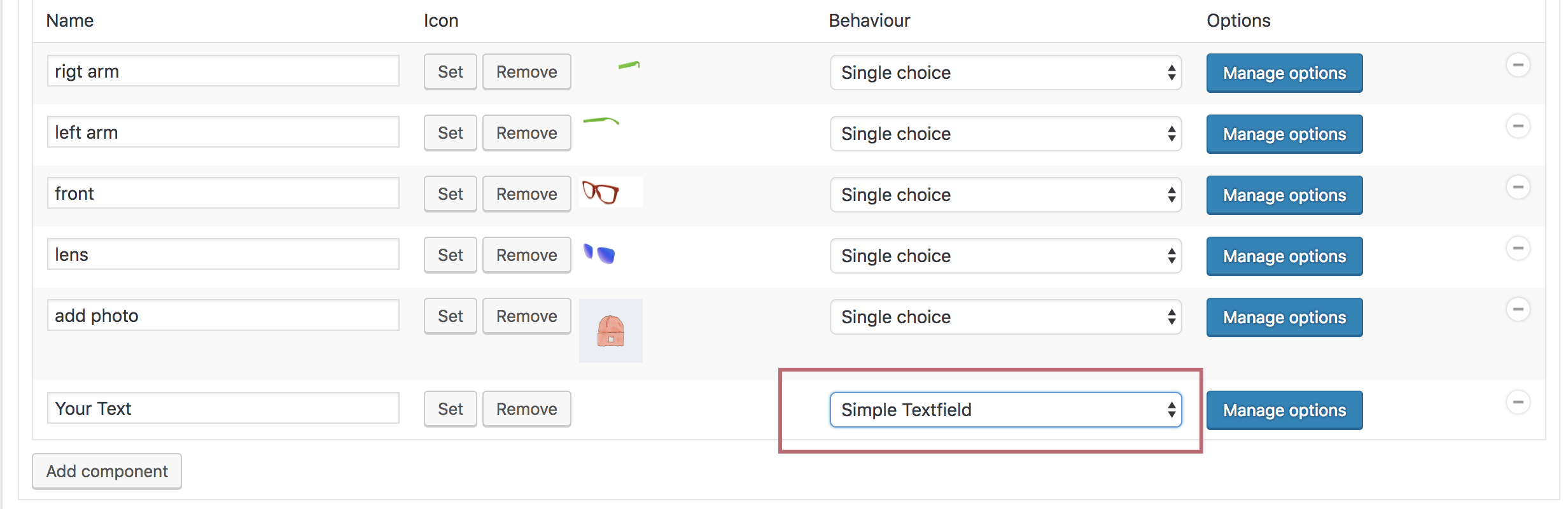Viewport: 1568px width, 509px height.
Task: Open Behaviour dropdown for rigt arm
Action: tap(1005, 73)
